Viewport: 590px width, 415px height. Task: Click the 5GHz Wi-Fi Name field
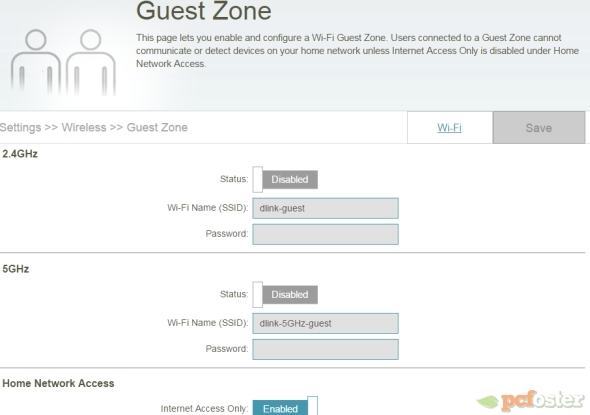point(325,324)
